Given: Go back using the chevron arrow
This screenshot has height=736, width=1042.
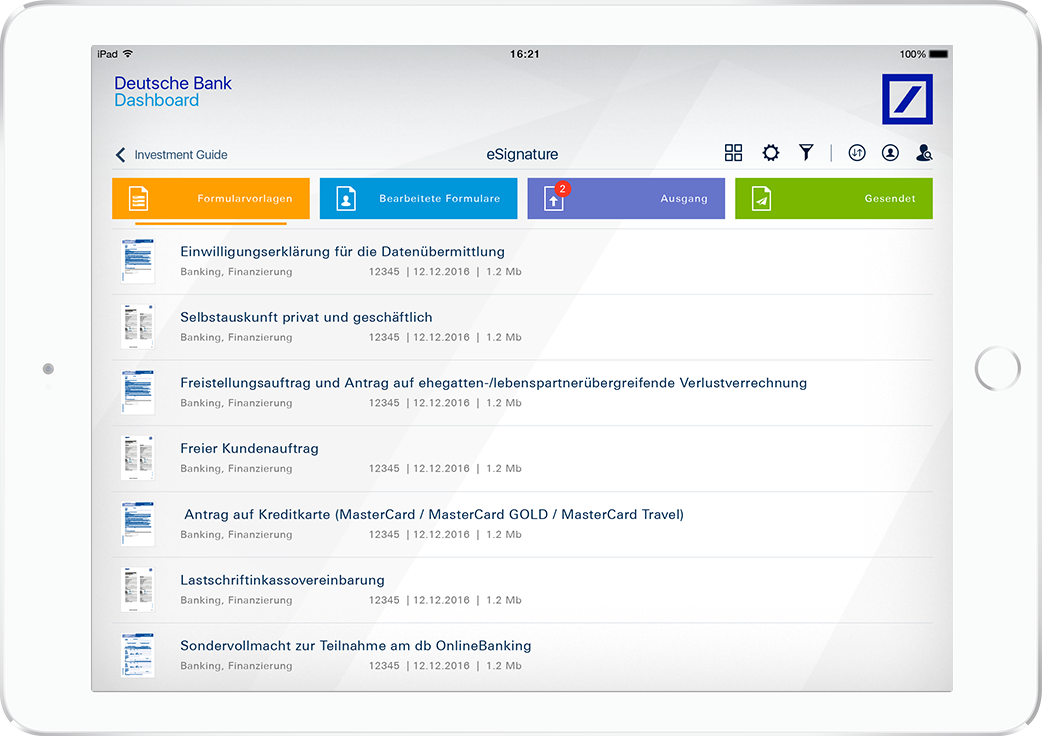Looking at the screenshot, I should coord(120,155).
